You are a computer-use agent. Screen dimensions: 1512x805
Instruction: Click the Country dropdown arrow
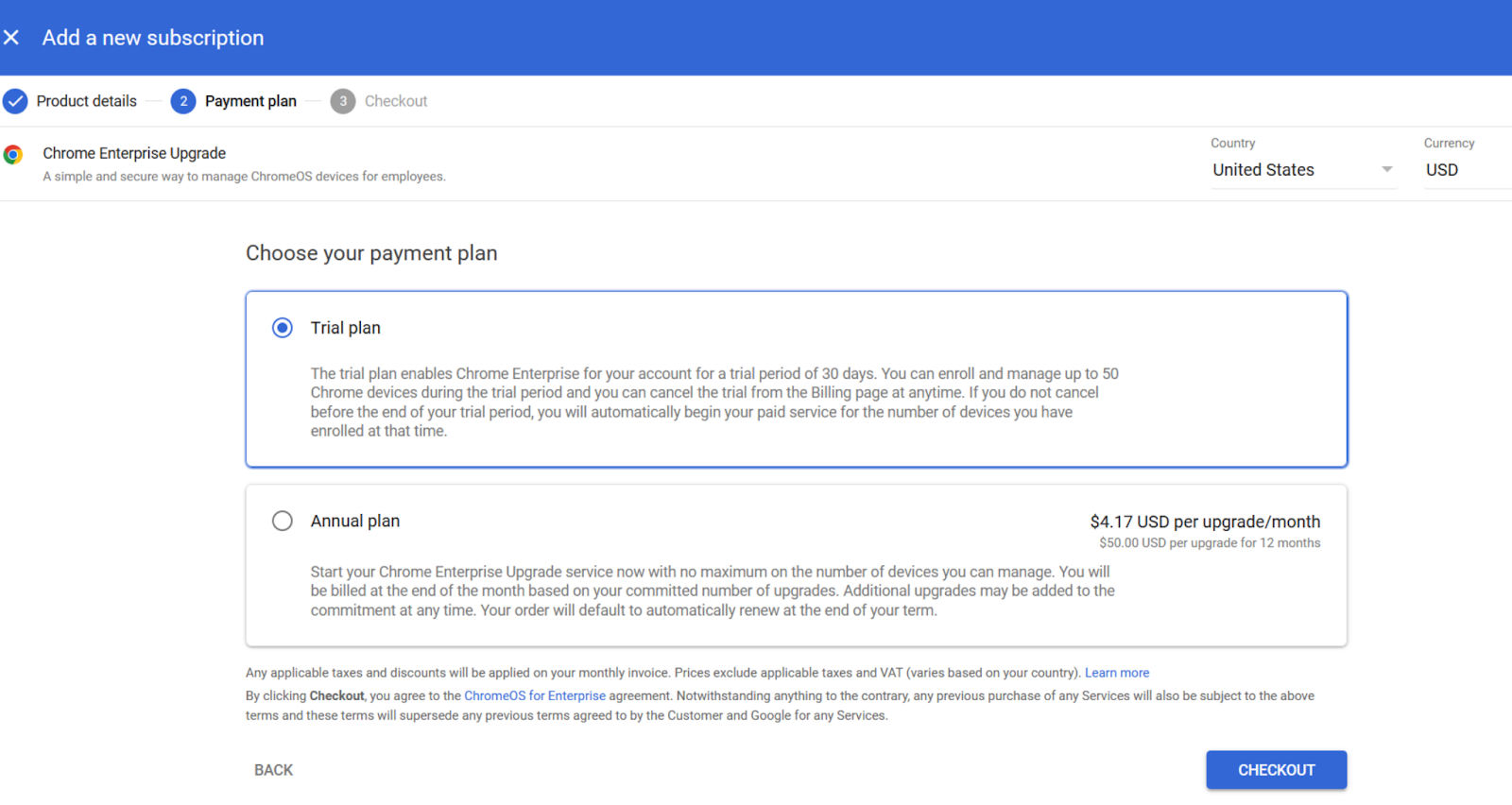[x=1386, y=170]
